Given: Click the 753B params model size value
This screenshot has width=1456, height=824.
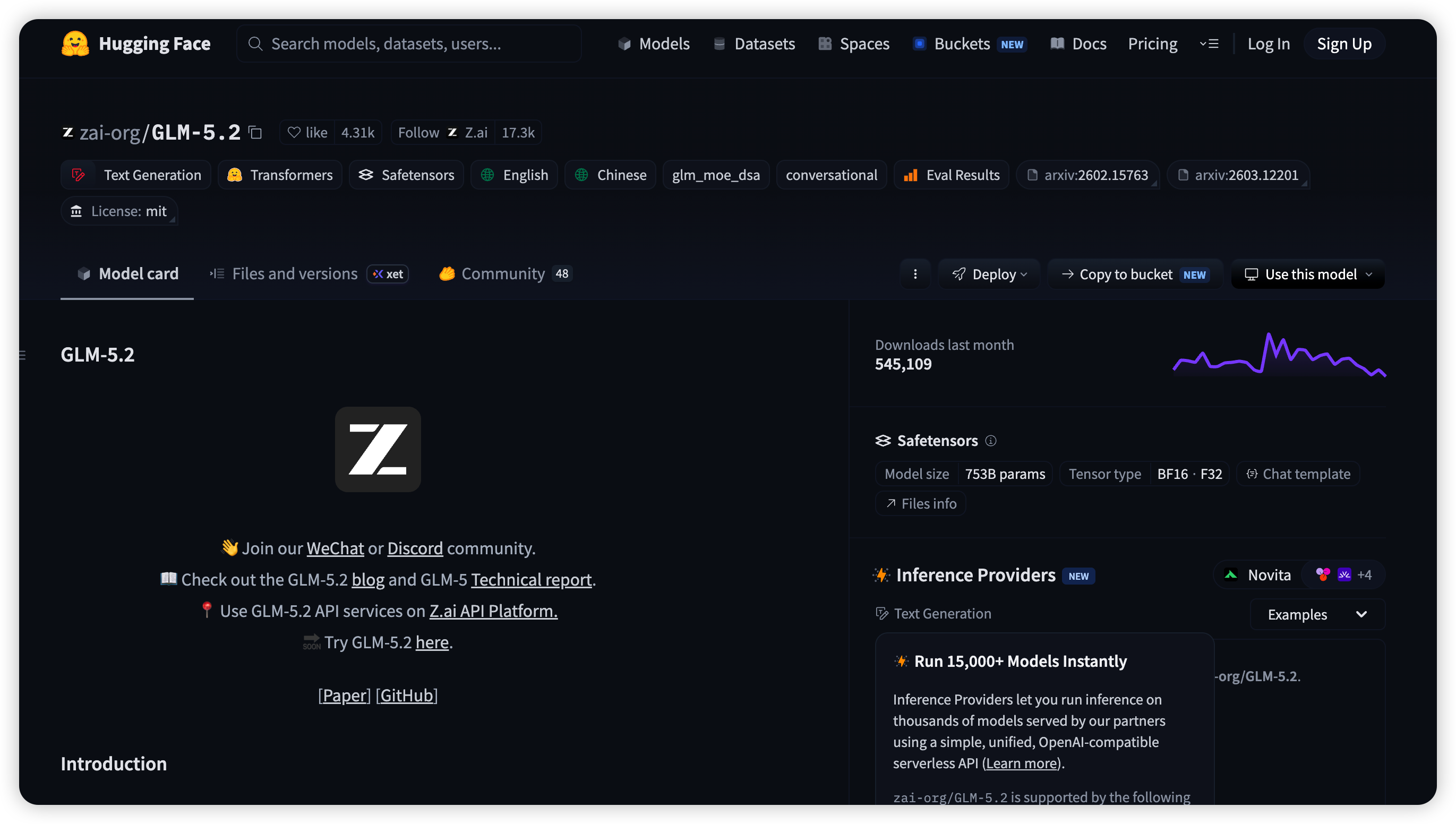Looking at the screenshot, I should tap(1005, 474).
